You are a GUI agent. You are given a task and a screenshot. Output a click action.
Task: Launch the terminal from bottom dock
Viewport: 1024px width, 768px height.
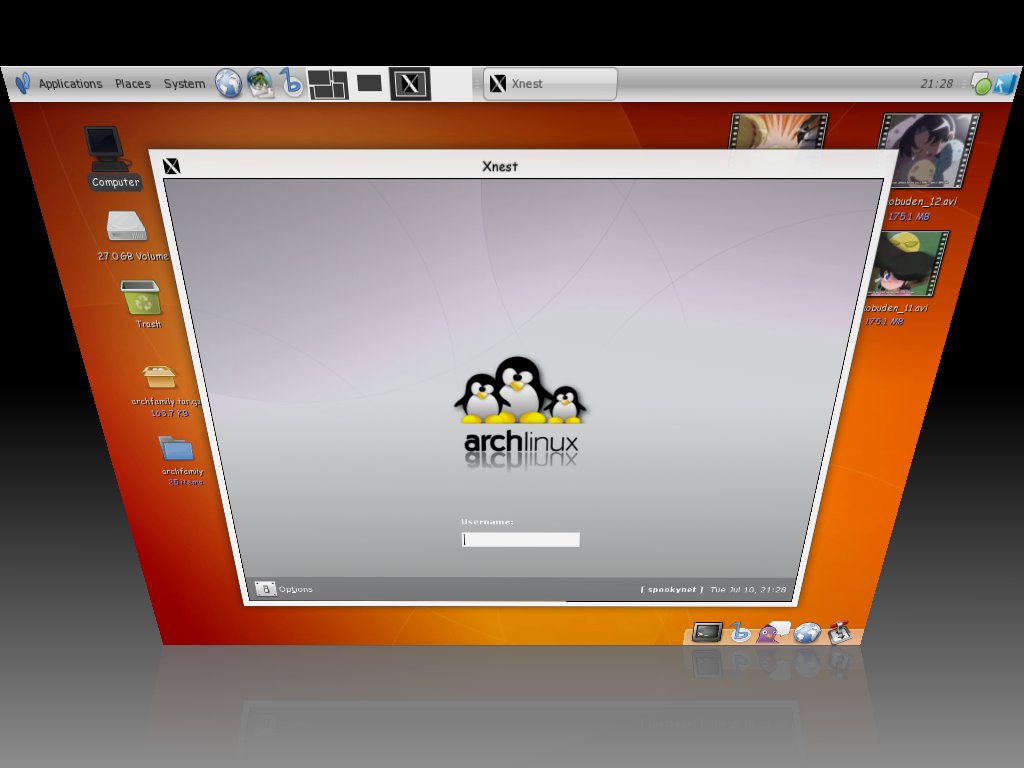point(707,632)
